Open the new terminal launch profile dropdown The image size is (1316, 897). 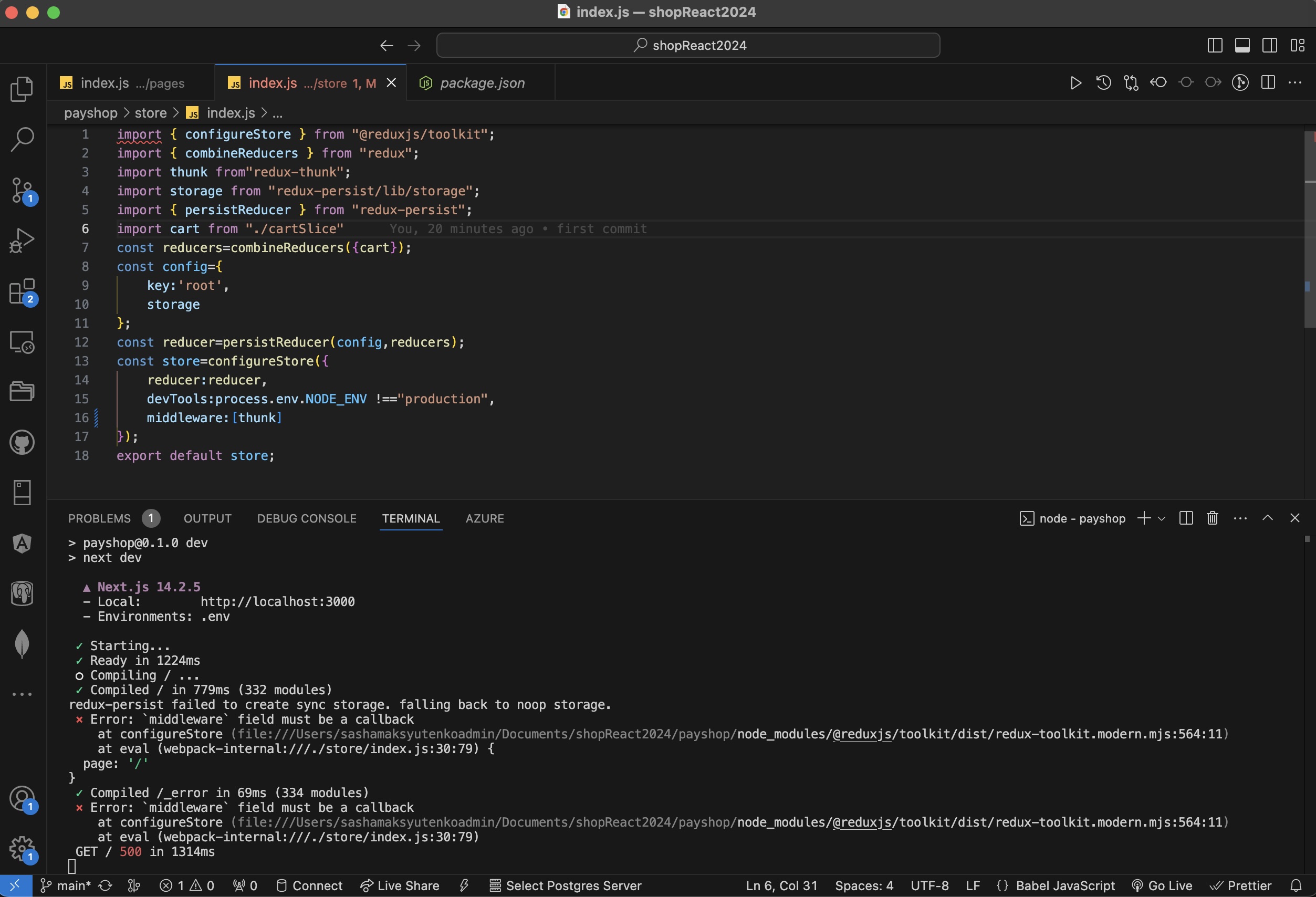(1162, 519)
